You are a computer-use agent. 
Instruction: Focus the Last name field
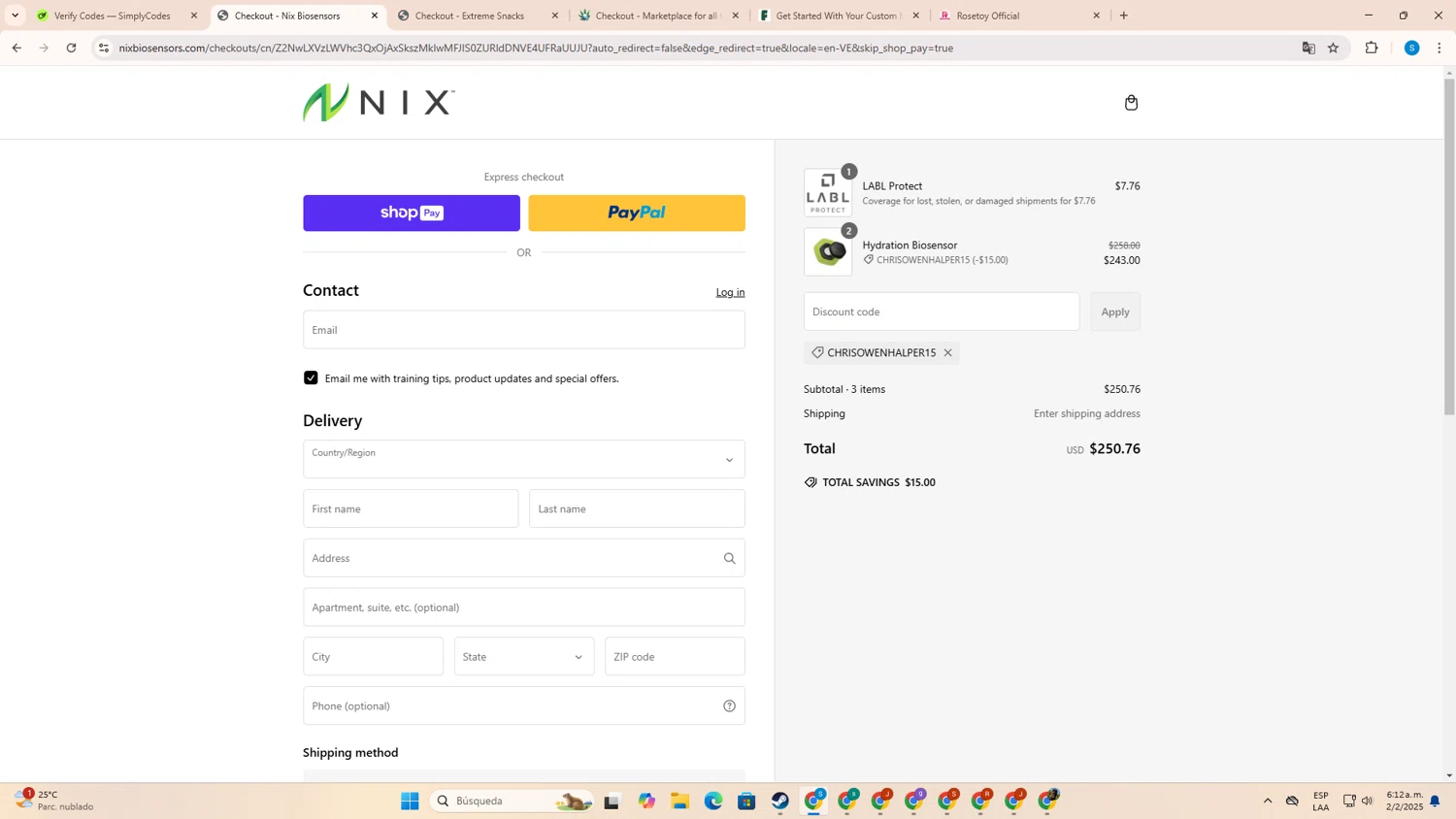pos(637,508)
